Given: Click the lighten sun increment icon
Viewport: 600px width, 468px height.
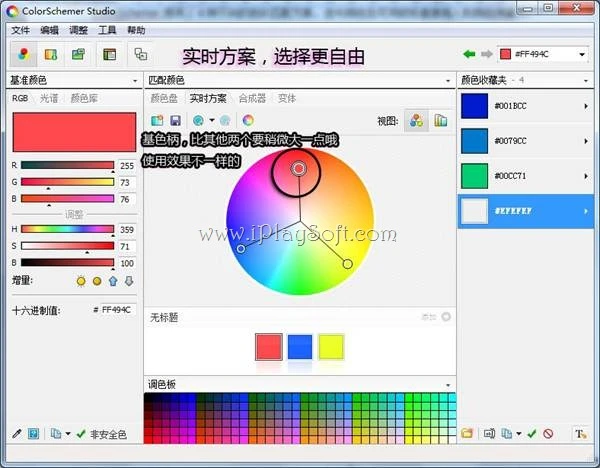Looking at the screenshot, I should [x=81, y=281].
